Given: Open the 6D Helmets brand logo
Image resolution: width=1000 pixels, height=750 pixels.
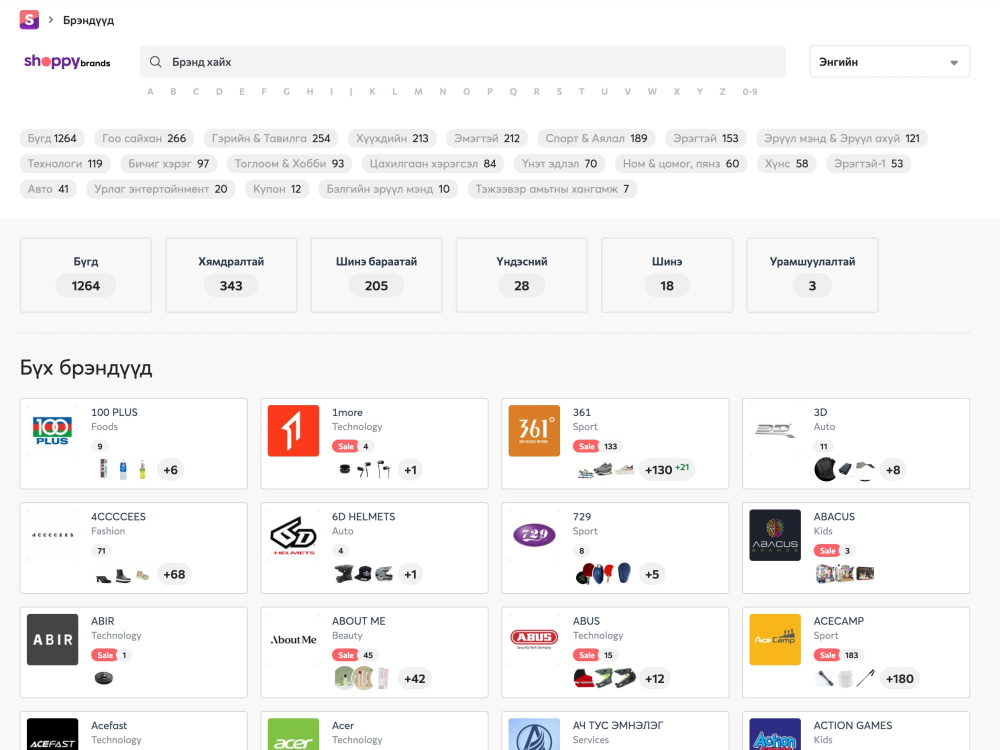Looking at the screenshot, I should 293,535.
